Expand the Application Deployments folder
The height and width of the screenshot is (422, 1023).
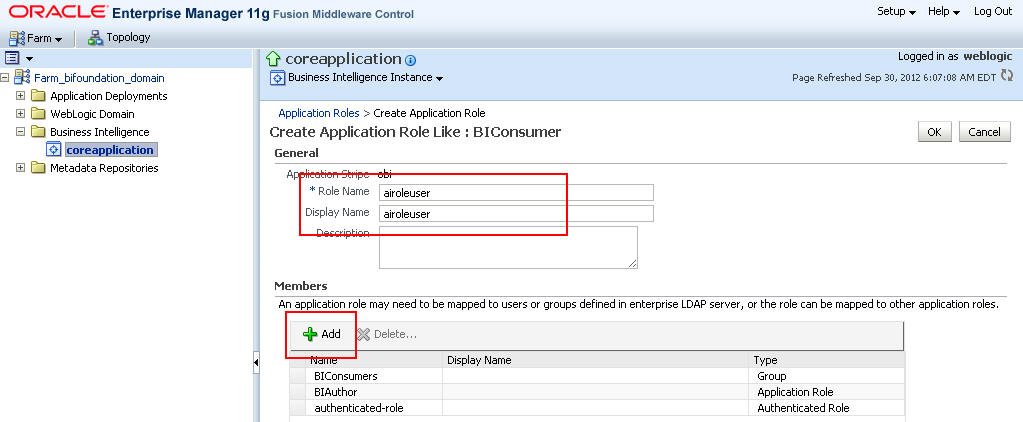pyautogui.click(x=20, y=96)
